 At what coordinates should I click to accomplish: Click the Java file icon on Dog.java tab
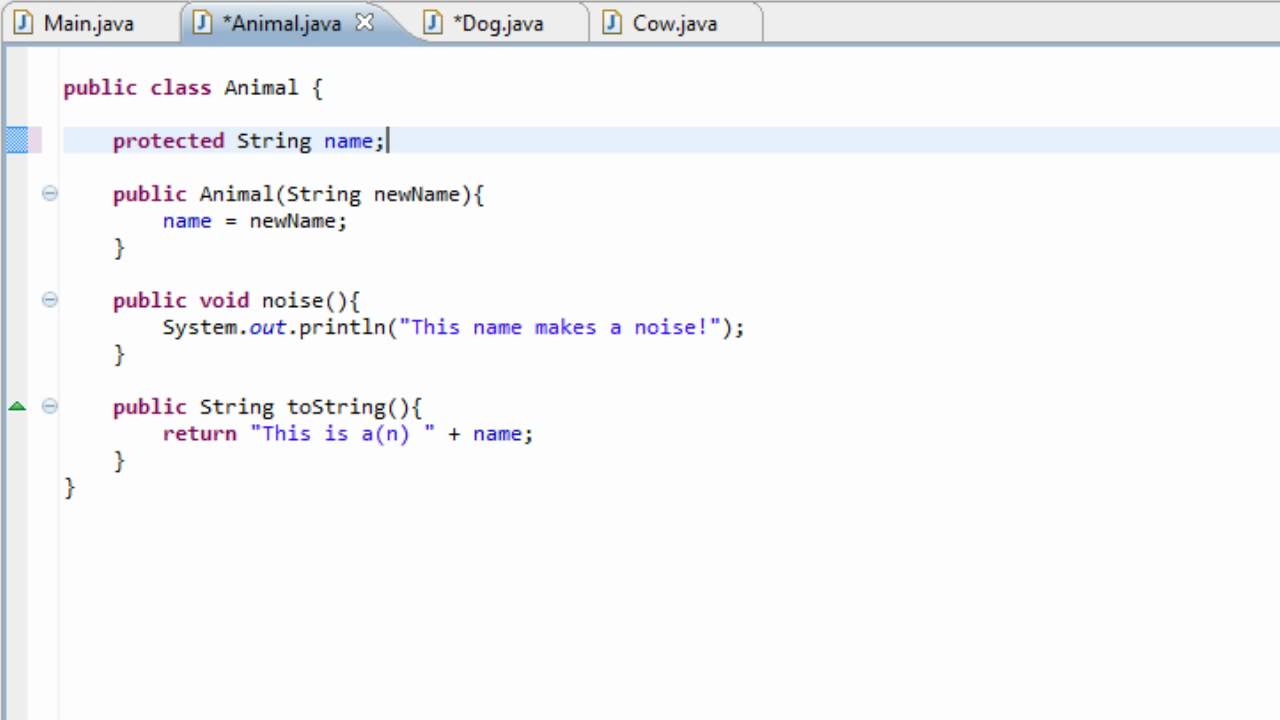[433, 23]
